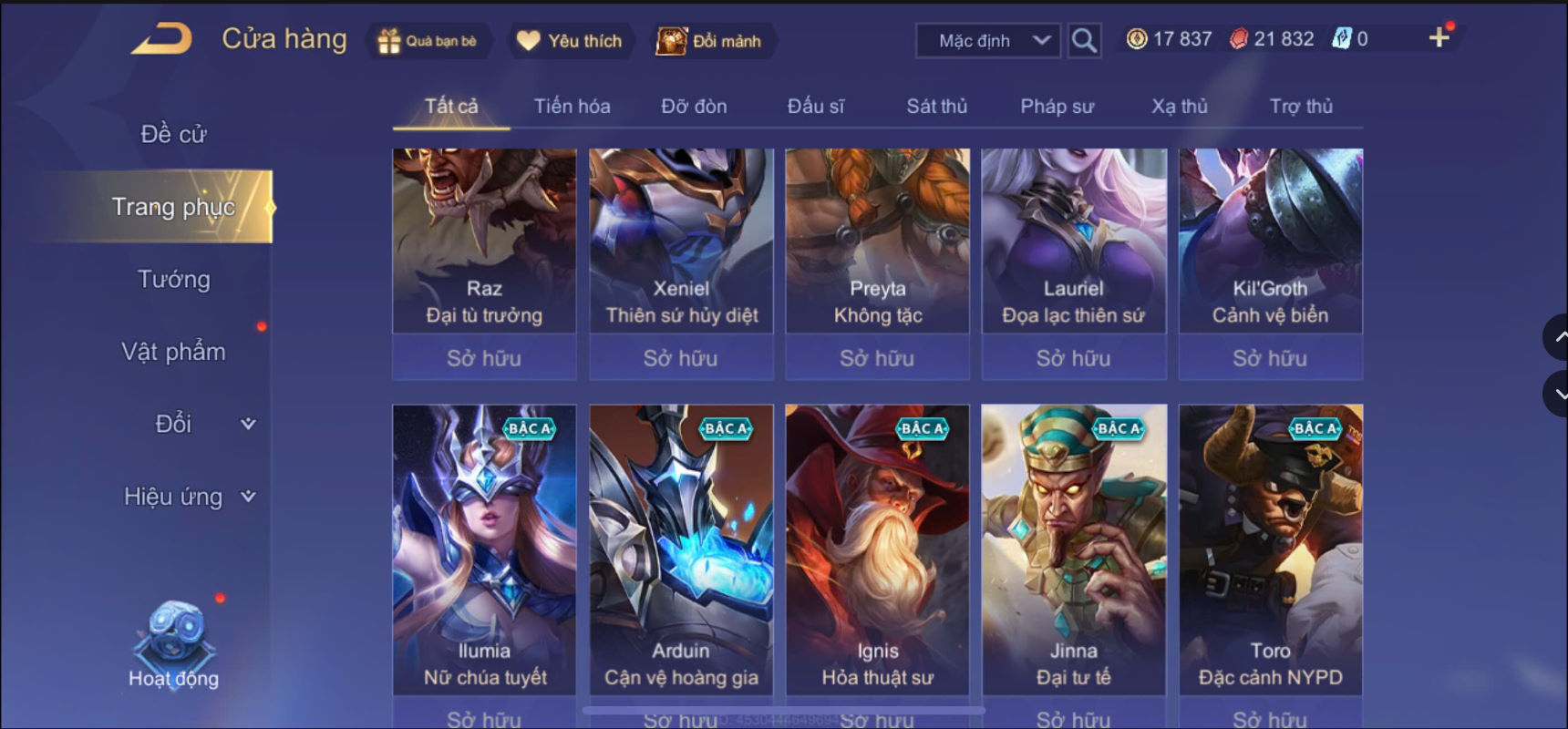Open the Mặc định sort dropdown
Image resolution: width=1568 pixels, height=729 pixels.
click(988, 41)
